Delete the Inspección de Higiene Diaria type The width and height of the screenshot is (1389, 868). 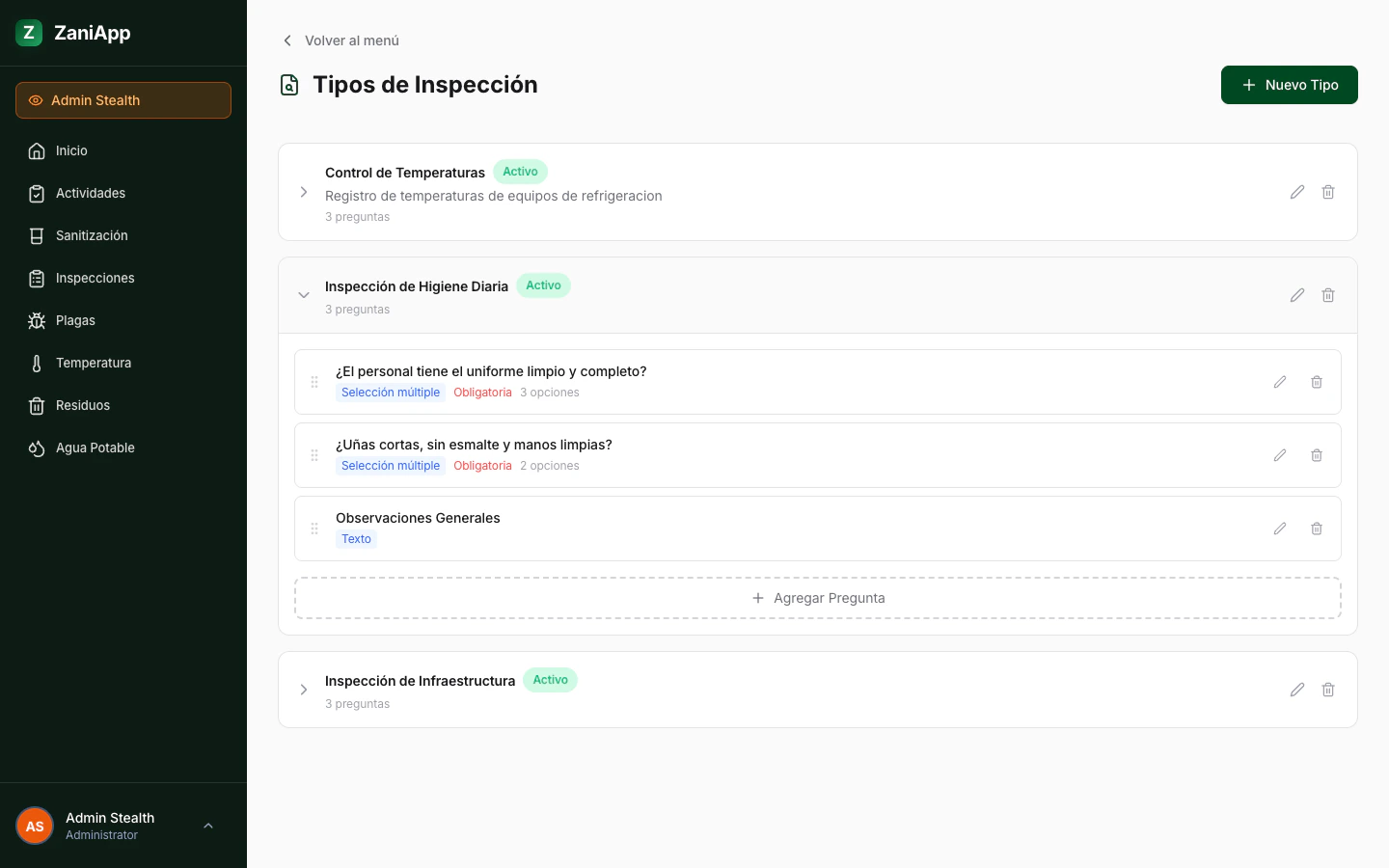coord(1328,295)
